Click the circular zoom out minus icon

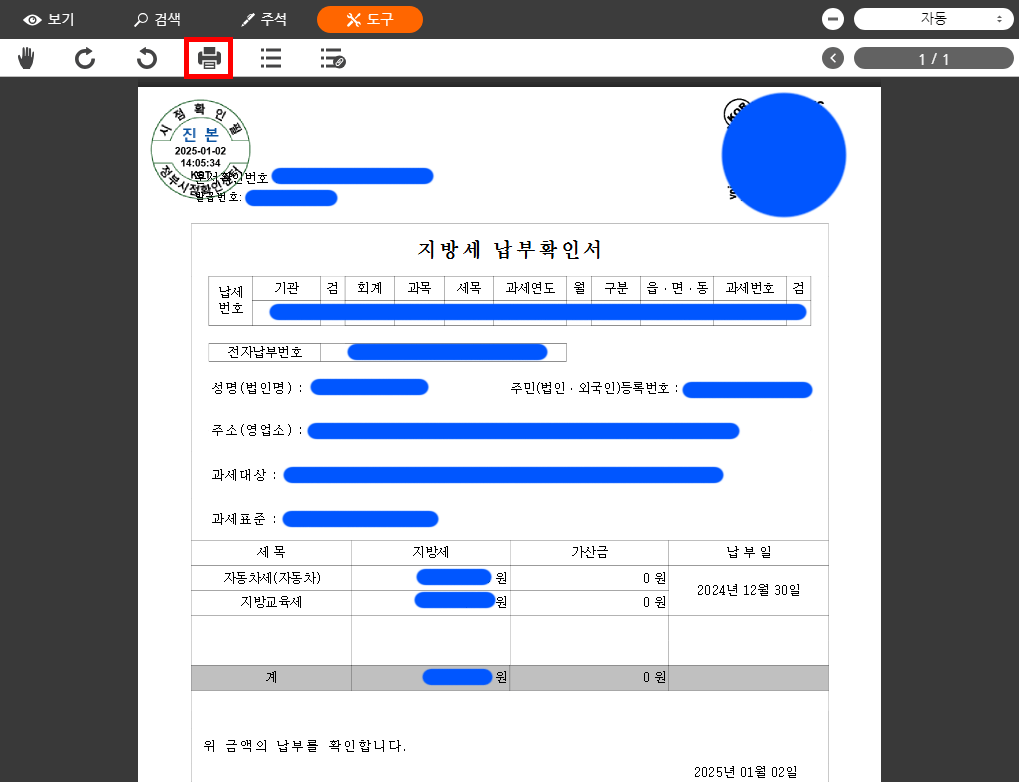point(834,19)
